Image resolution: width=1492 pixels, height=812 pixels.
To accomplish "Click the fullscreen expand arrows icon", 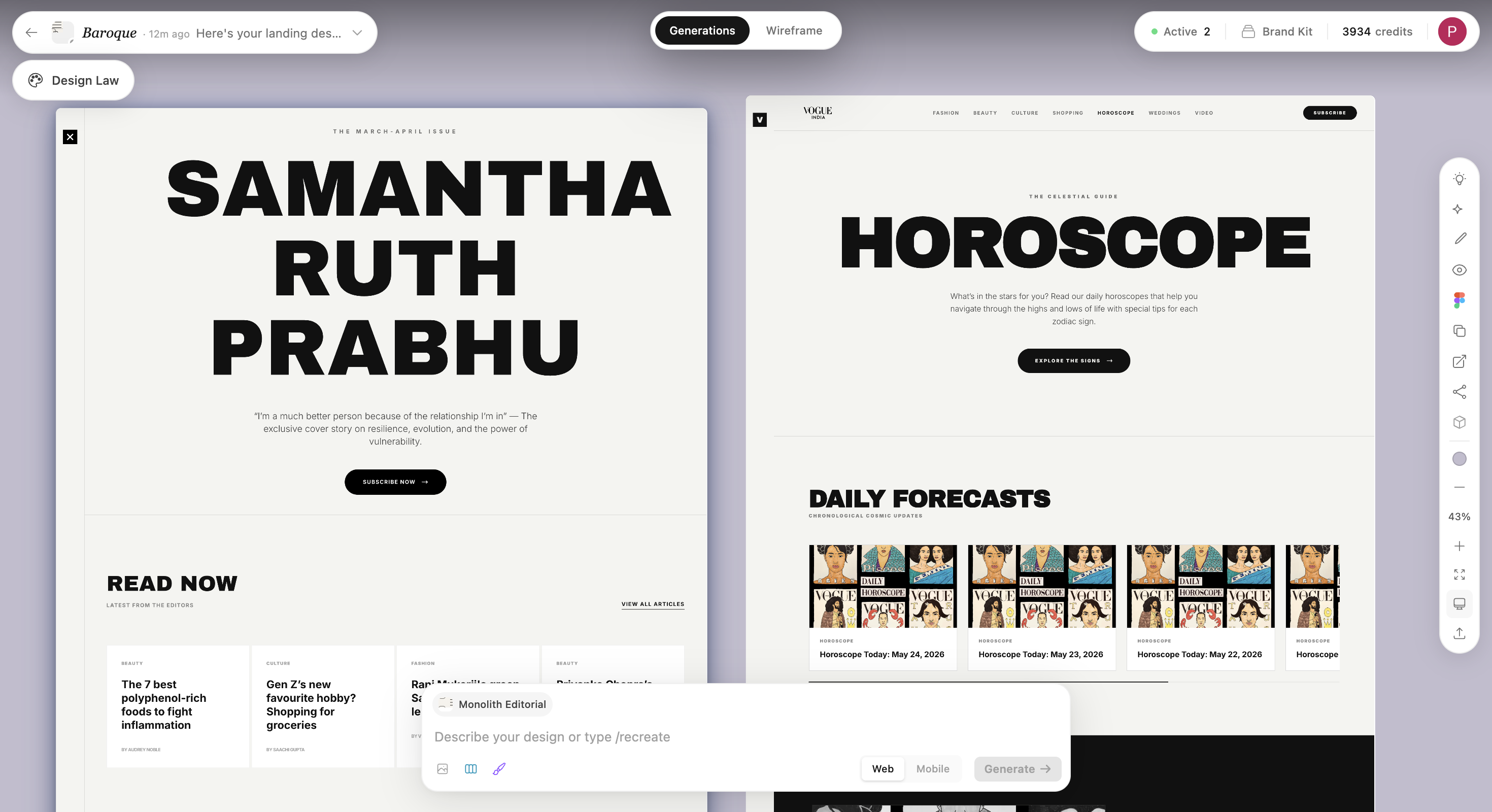I will point(1459,574).
